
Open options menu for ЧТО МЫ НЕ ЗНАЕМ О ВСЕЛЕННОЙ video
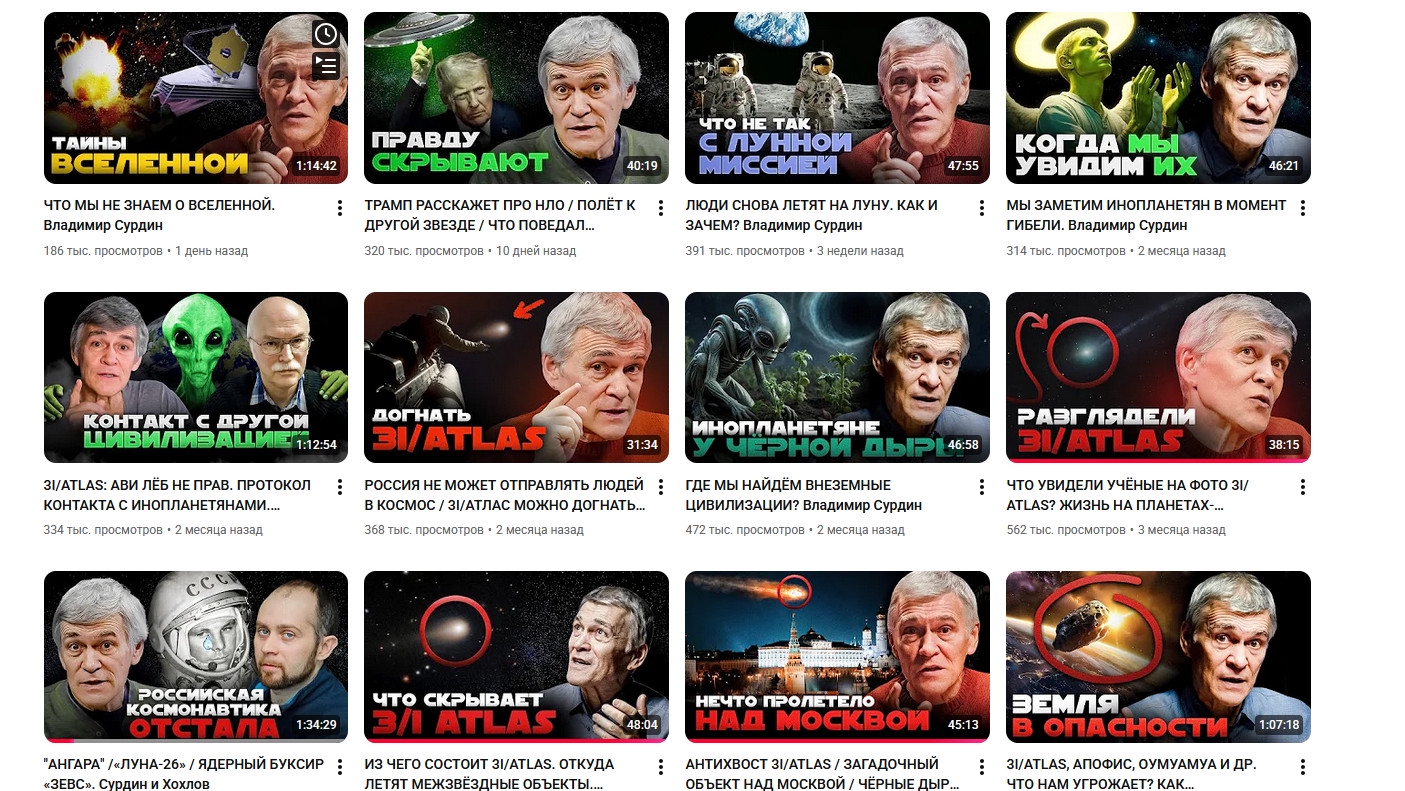[340, 208]
